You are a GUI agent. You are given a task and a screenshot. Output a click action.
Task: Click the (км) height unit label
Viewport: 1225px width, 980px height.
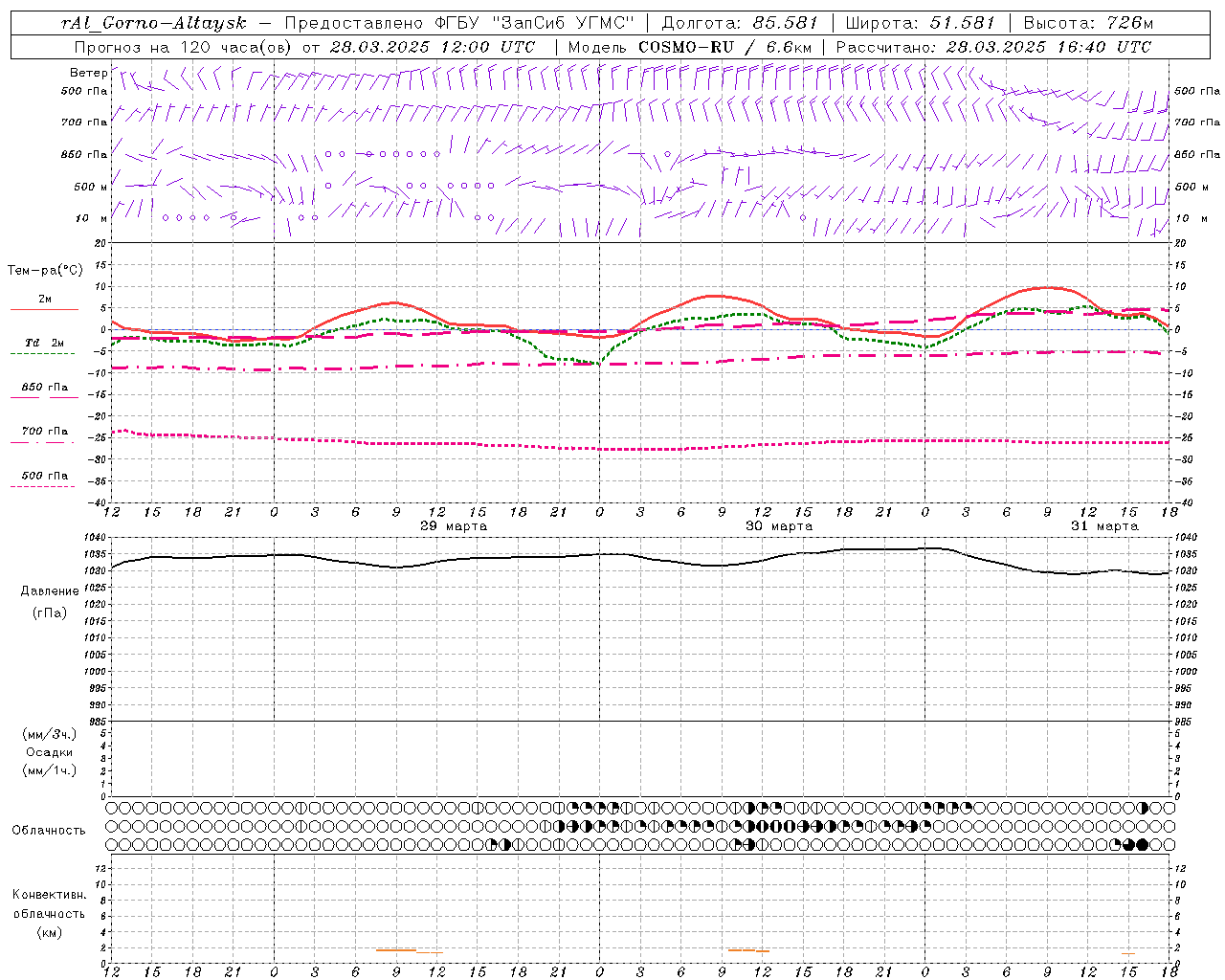pos(50,932)
